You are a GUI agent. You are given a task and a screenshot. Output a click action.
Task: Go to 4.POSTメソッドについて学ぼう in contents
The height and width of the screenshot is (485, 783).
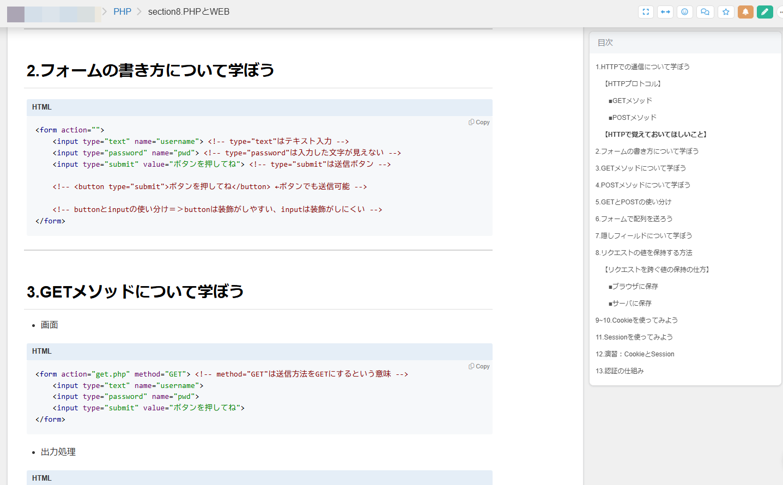(x=643, y=185)
